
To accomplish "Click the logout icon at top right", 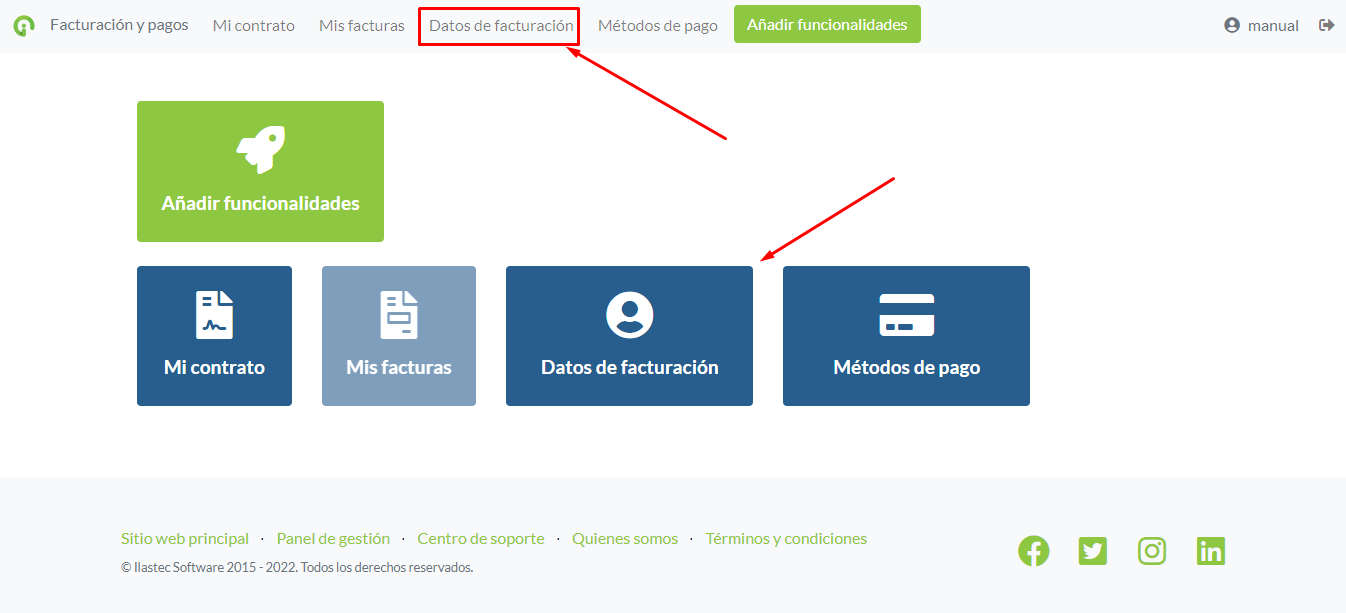I will tap(1327, 25).
